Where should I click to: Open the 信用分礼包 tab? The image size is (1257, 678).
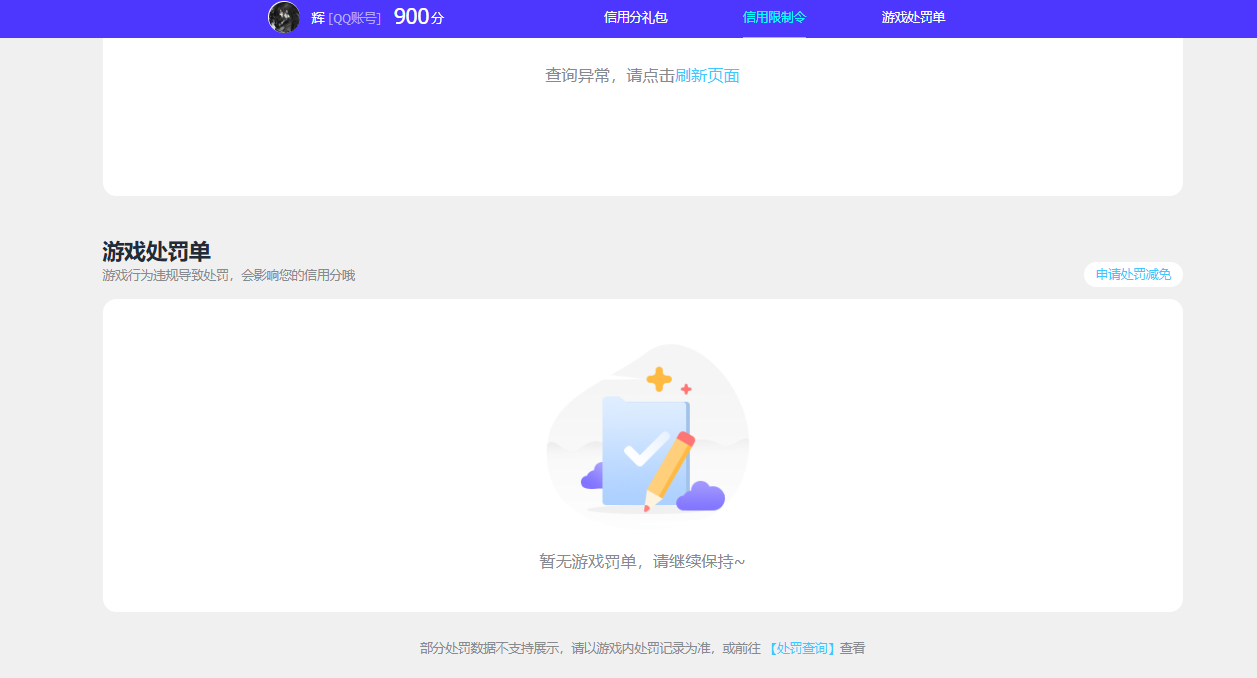(x=635, y=17)
